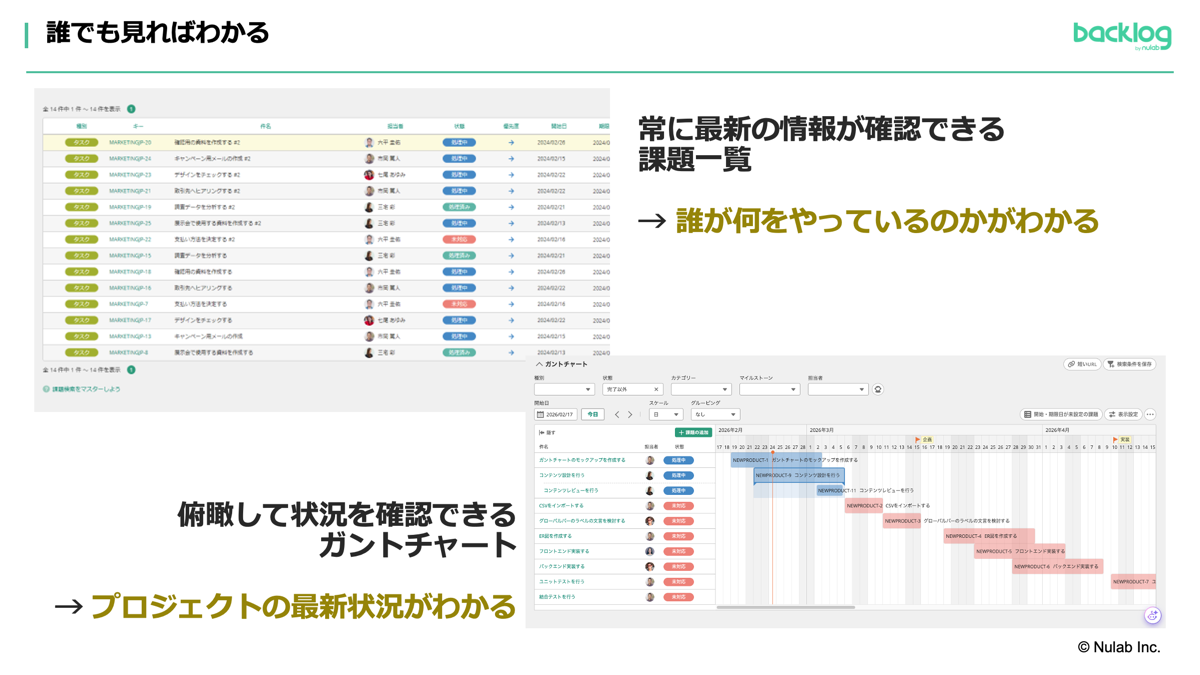1200x675 pixels.
Task: Click priority arrow in MARKETINGJP-20 row
Action: click(x=511, y=143)
